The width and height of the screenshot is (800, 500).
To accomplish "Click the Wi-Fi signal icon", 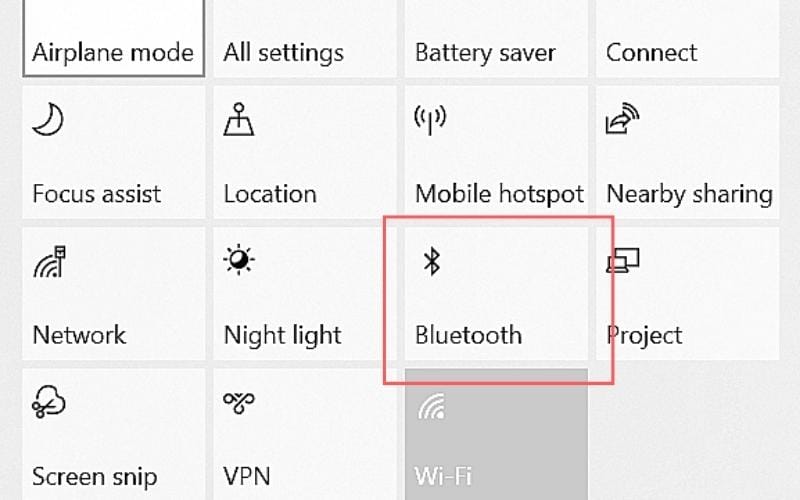I will [432, 407].
